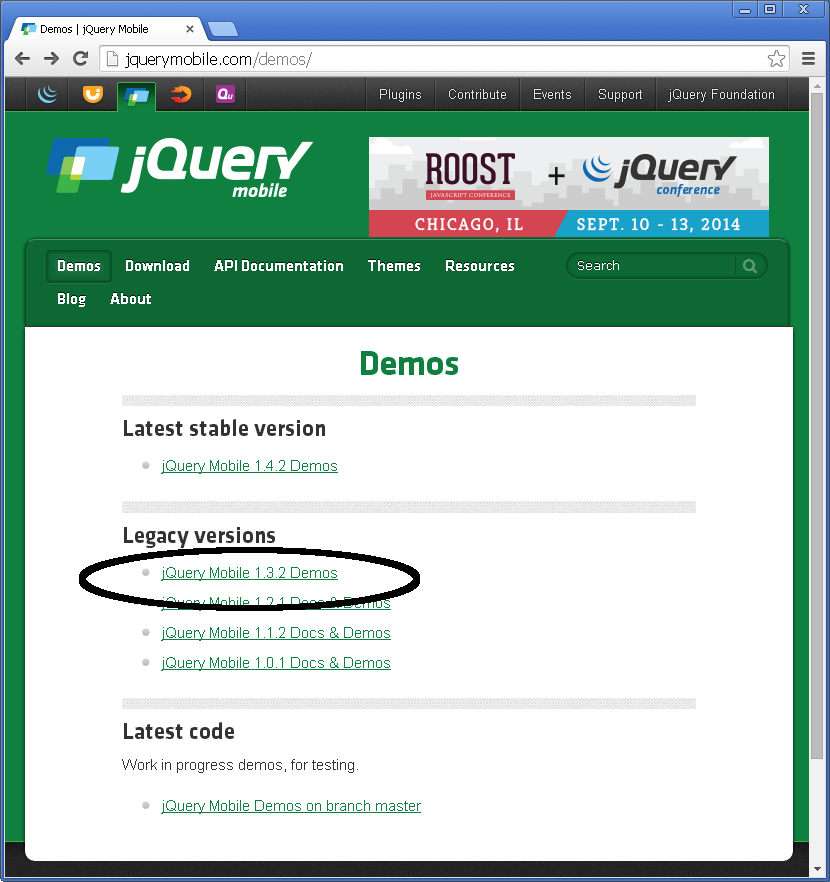Go back to the previous page

coord(22,58)
